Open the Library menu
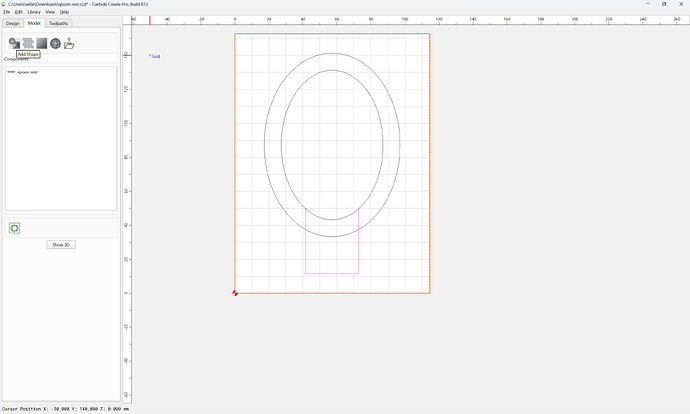690x414 pixels. coord(34,12)
